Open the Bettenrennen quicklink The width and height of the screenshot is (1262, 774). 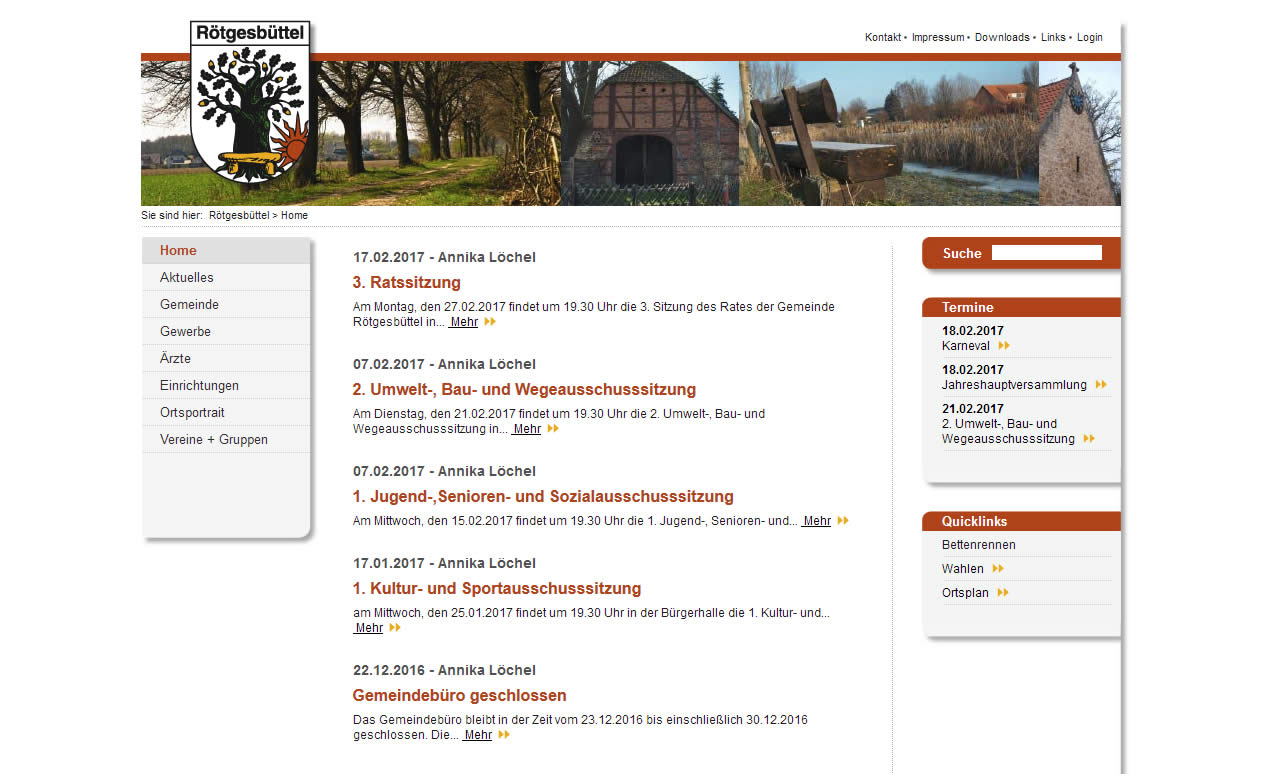[979, 545]
